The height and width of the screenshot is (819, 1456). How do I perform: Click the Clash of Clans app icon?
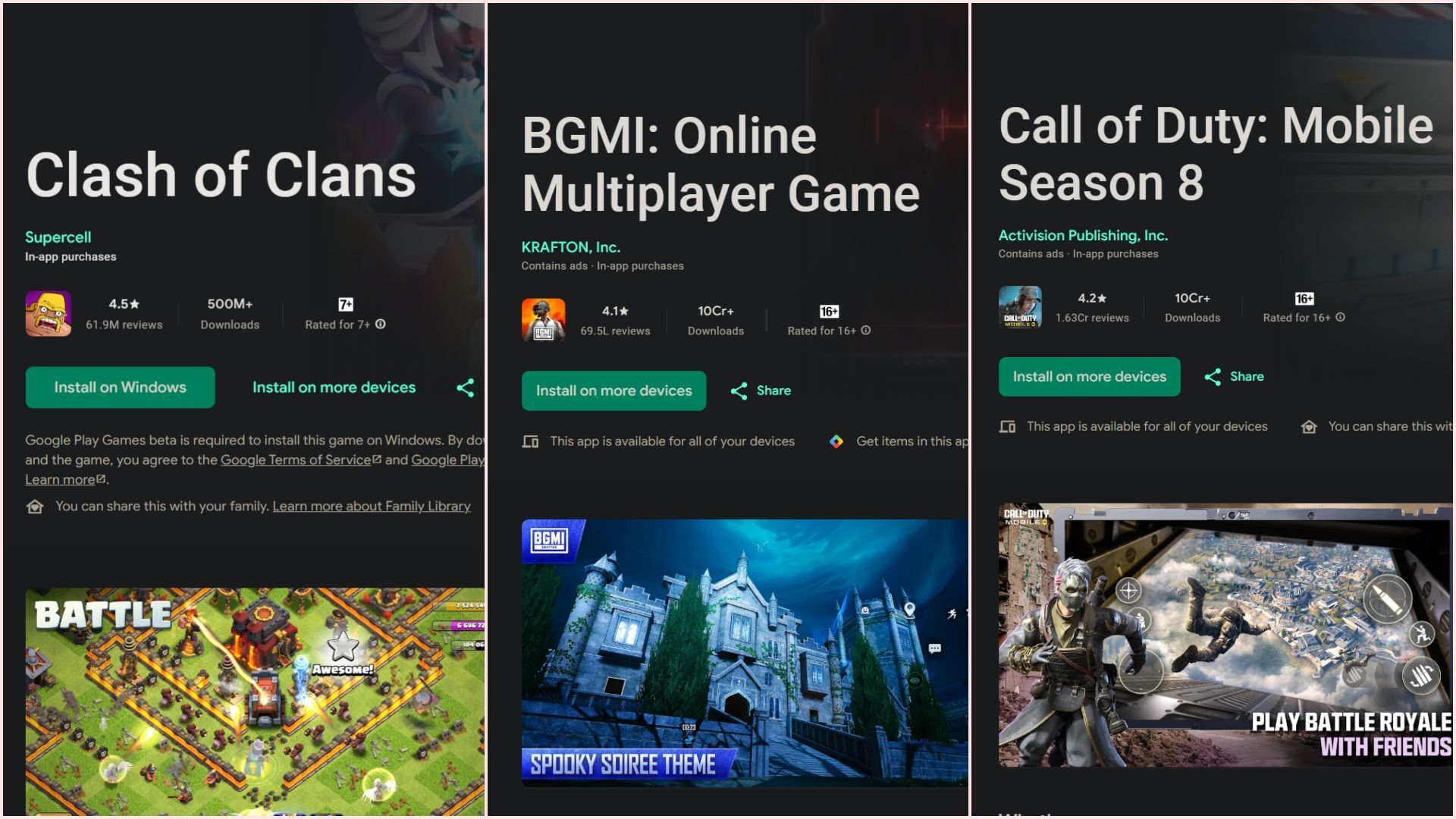pyautogui.click(x=49, y=313)
